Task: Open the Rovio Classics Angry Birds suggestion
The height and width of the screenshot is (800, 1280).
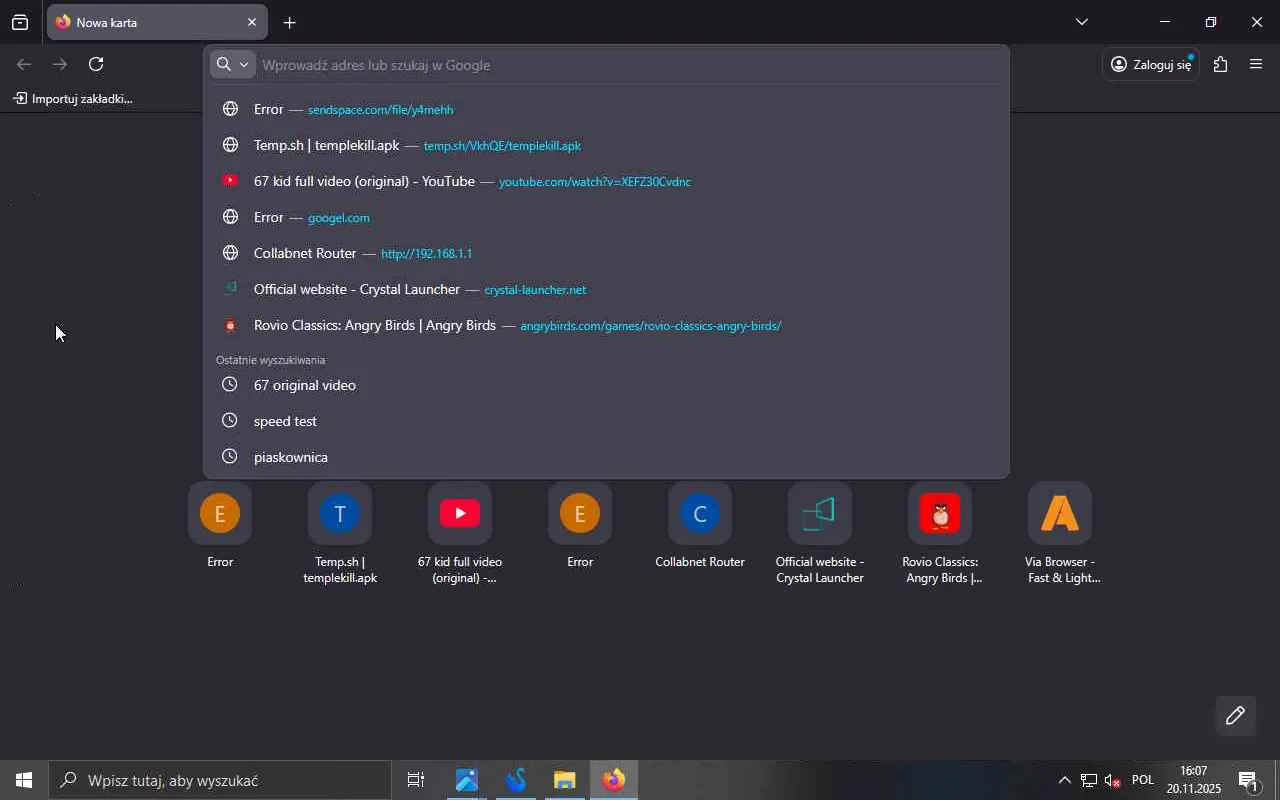Action: click(606, 325)
